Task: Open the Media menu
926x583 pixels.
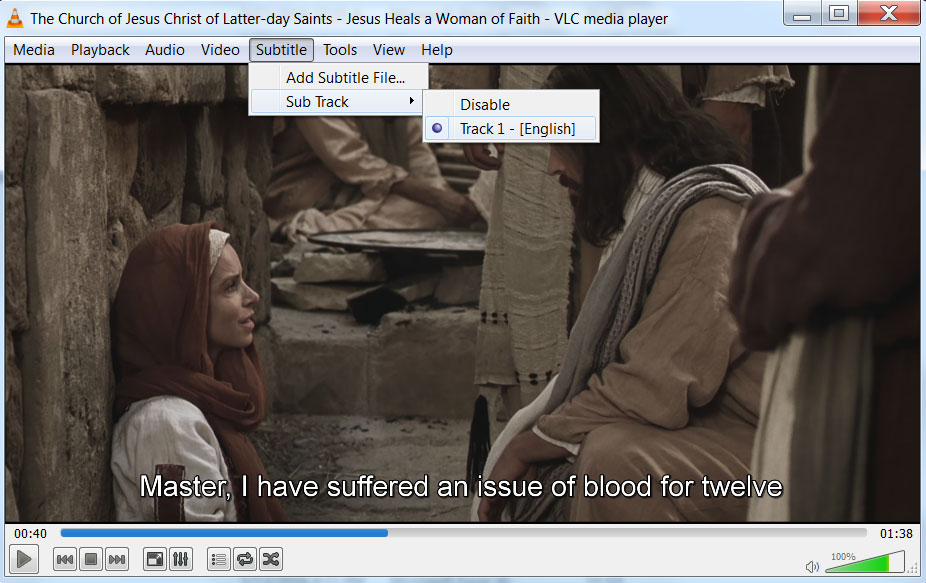Action: coord(34,50)
